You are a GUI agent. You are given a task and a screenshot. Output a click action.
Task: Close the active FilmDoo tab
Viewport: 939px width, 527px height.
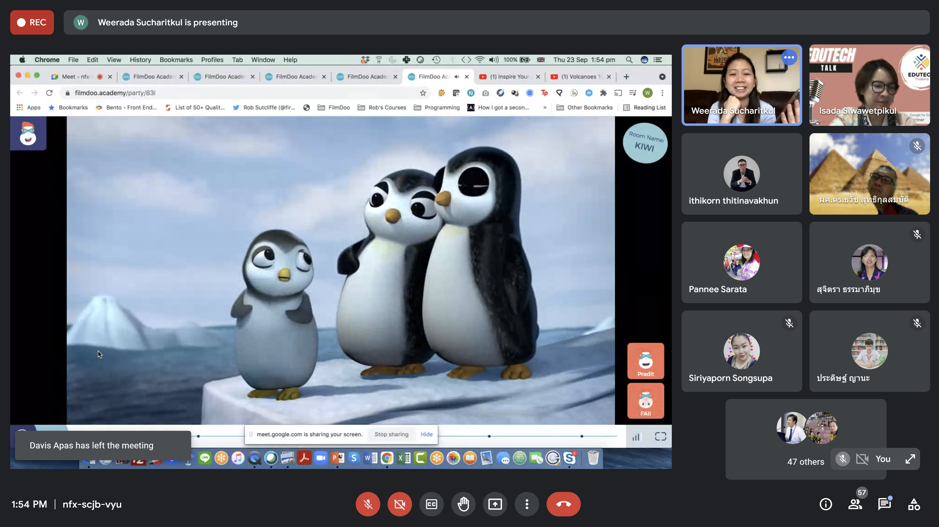pyautogui.click(x=467, y=77)
